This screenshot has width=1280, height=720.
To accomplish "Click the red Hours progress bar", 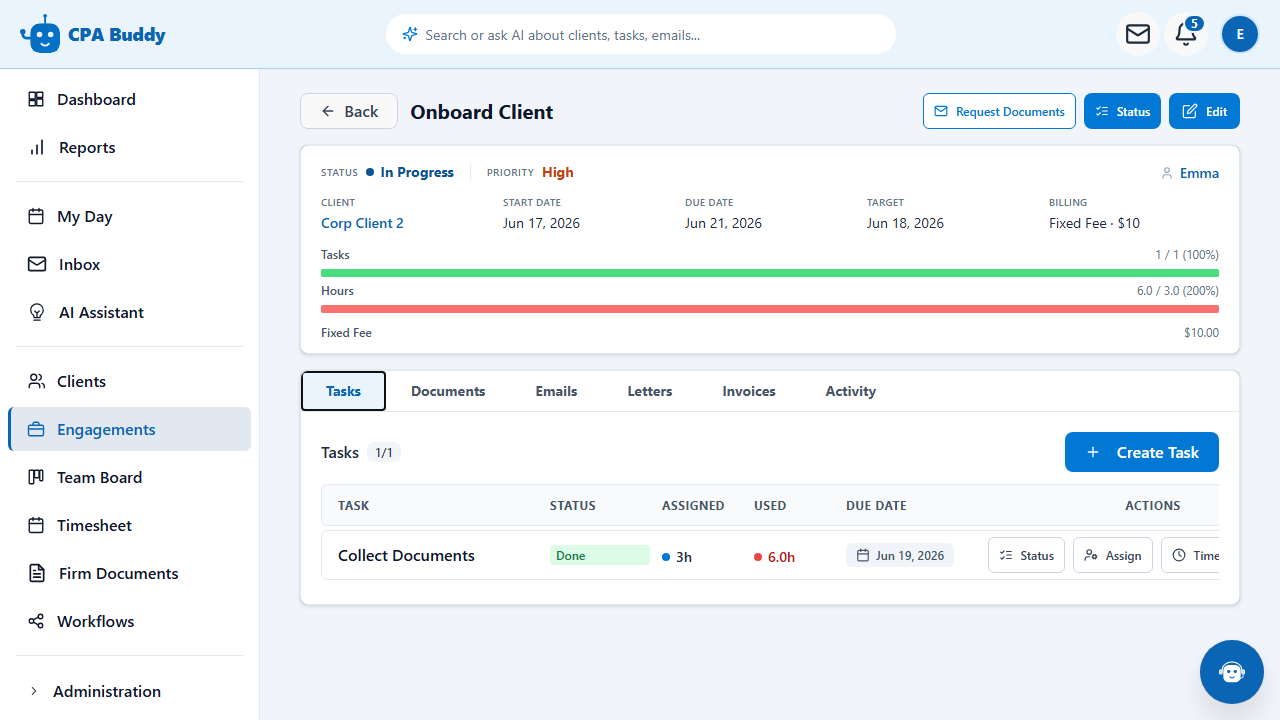I will 770,309.
